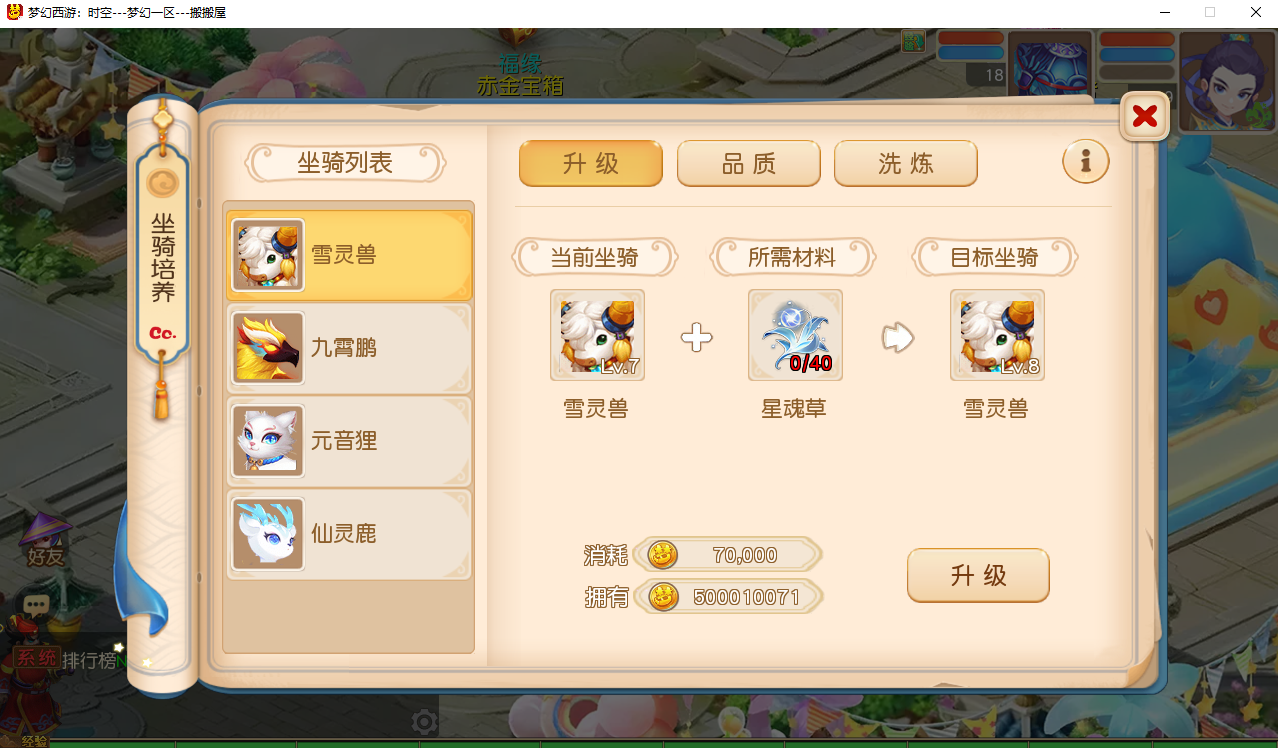
Task: Click the 升级 upgrade button
Action: 978,575
